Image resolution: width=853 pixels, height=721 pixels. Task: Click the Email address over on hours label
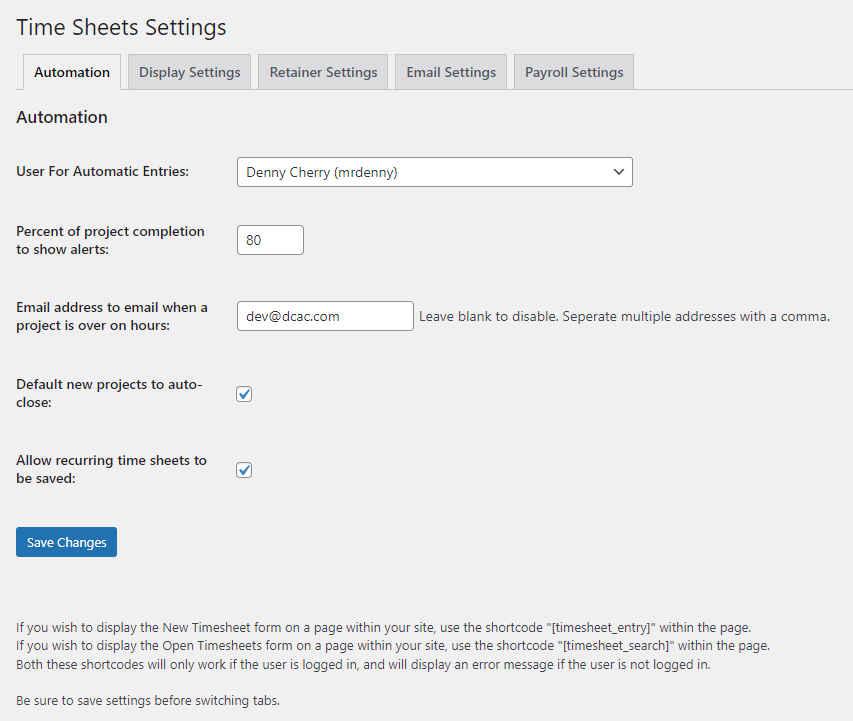(112, 316)
